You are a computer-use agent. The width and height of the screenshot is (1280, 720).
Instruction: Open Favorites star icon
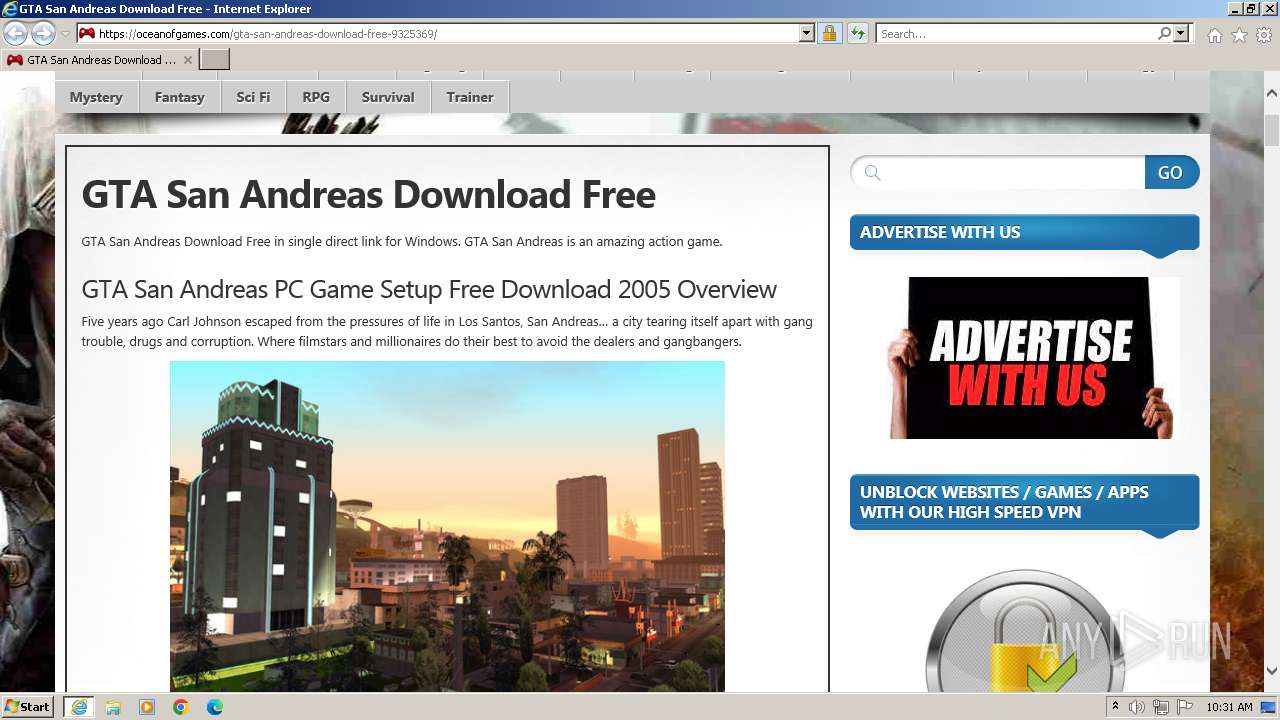[1239, 35]
